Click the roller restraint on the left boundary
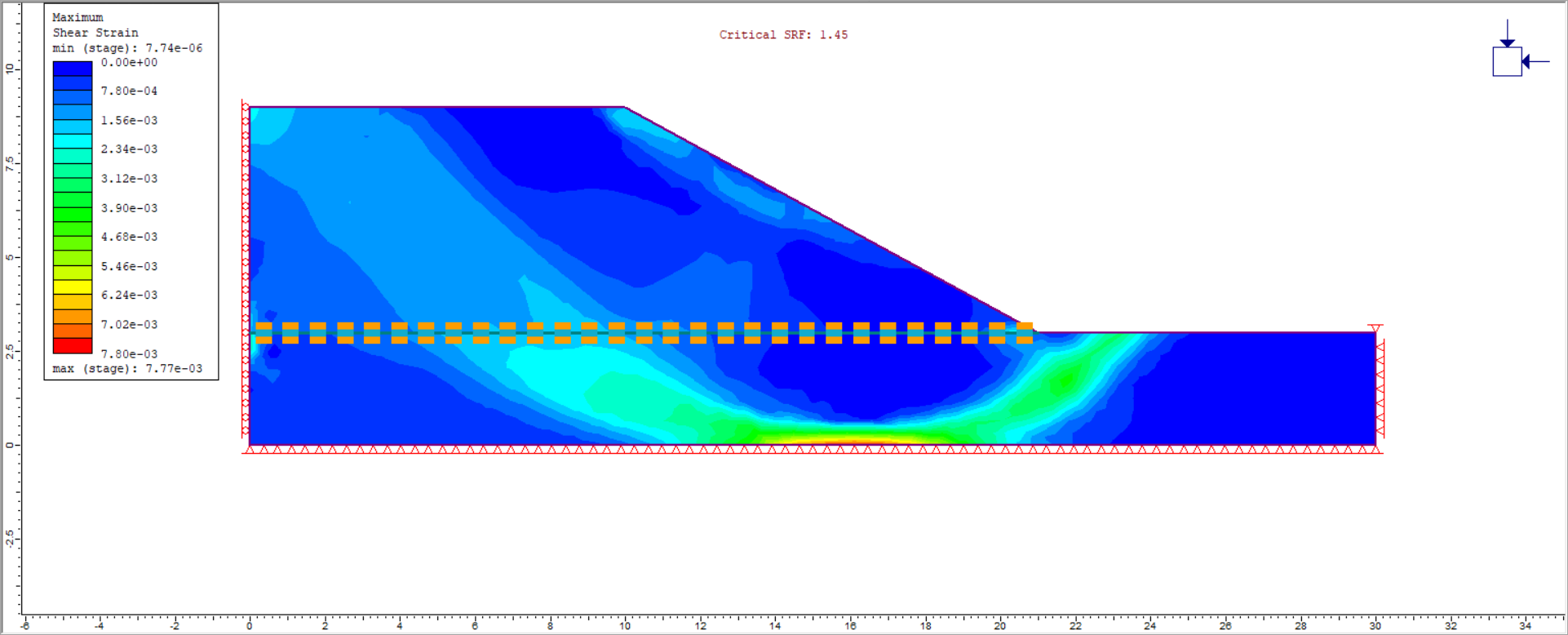Image resolution: width=1568 pixels, height=635 pixels. pos(245,245)
